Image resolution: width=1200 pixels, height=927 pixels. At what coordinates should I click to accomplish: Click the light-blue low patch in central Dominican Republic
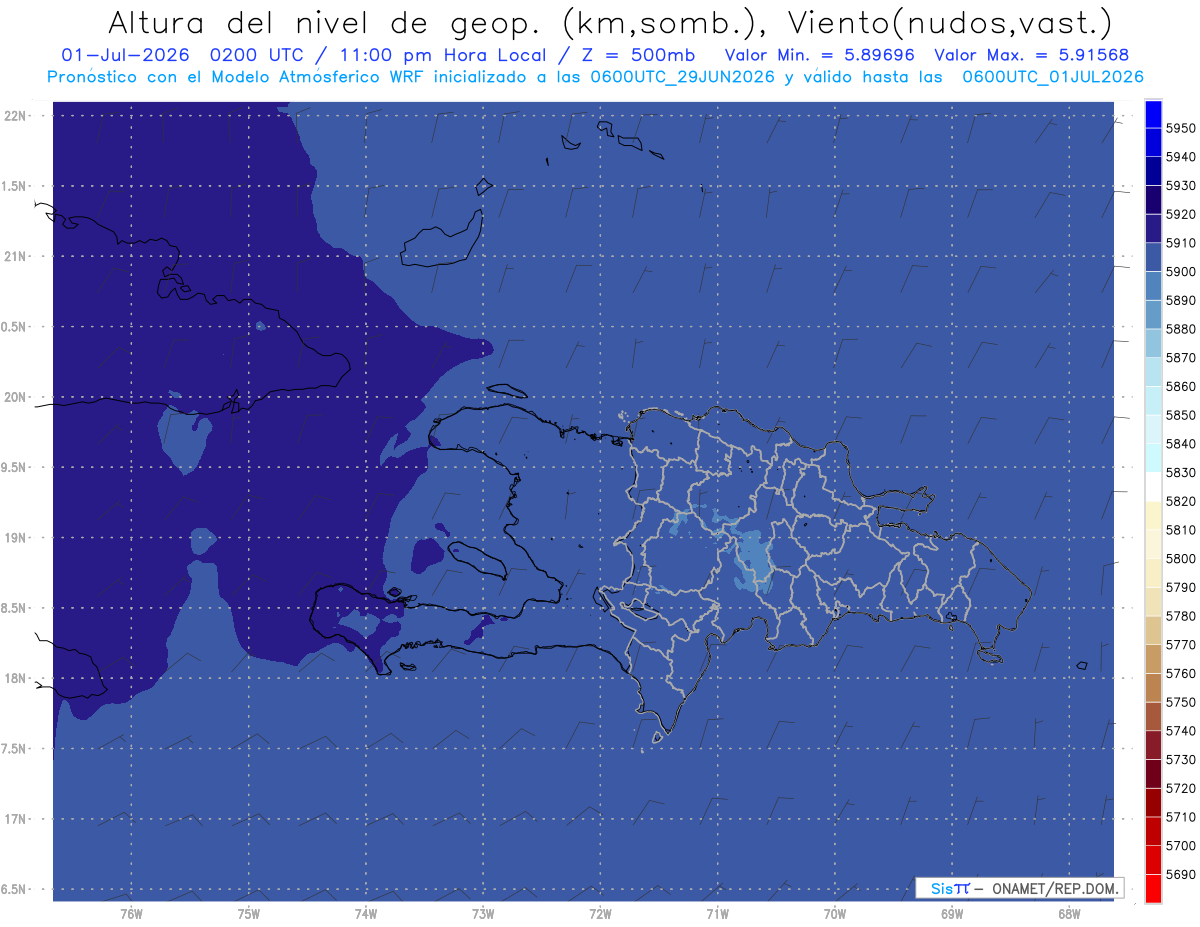753,562
